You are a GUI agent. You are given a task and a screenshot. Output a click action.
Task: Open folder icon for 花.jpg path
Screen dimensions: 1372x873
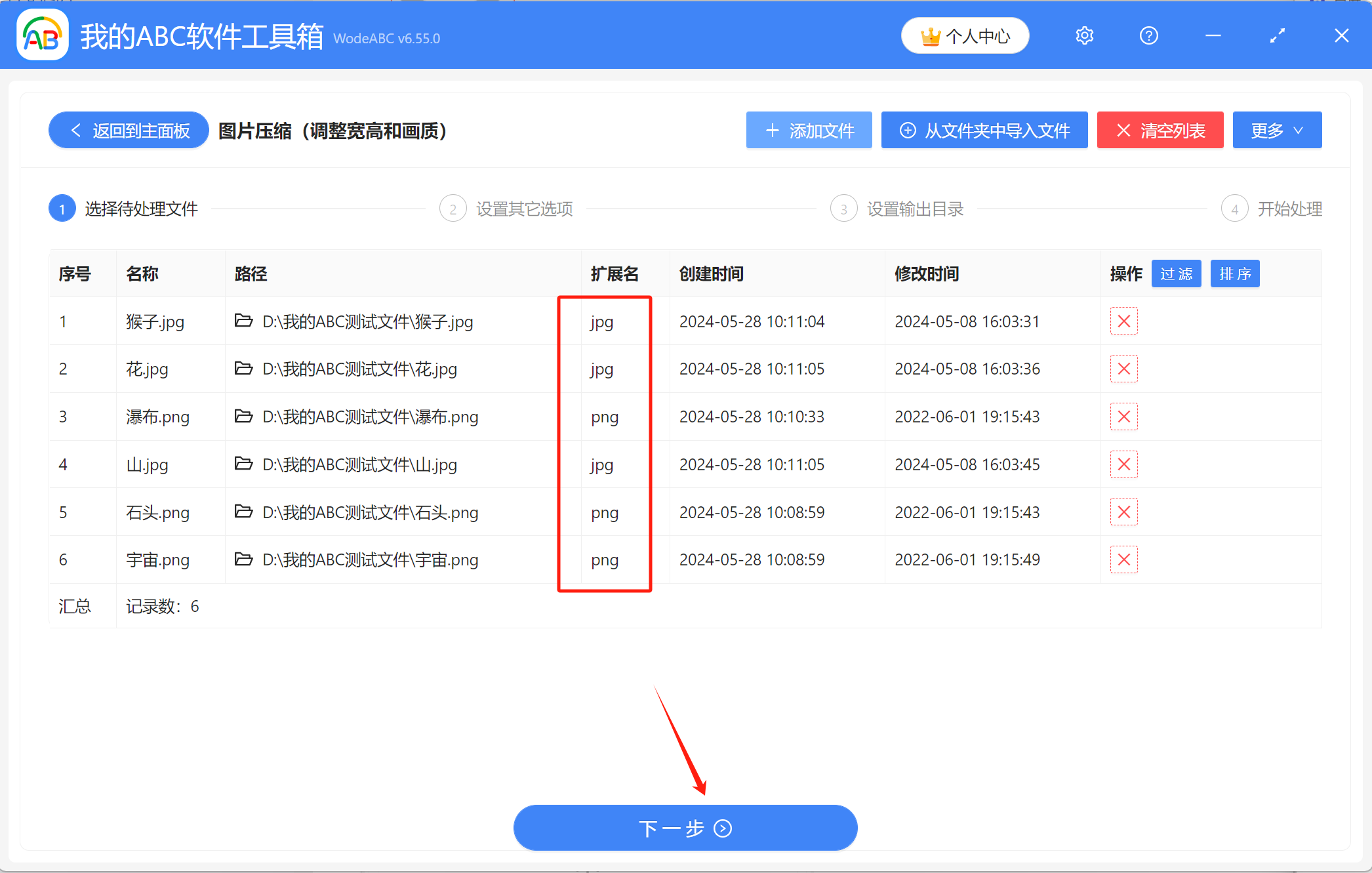(244, 369)
